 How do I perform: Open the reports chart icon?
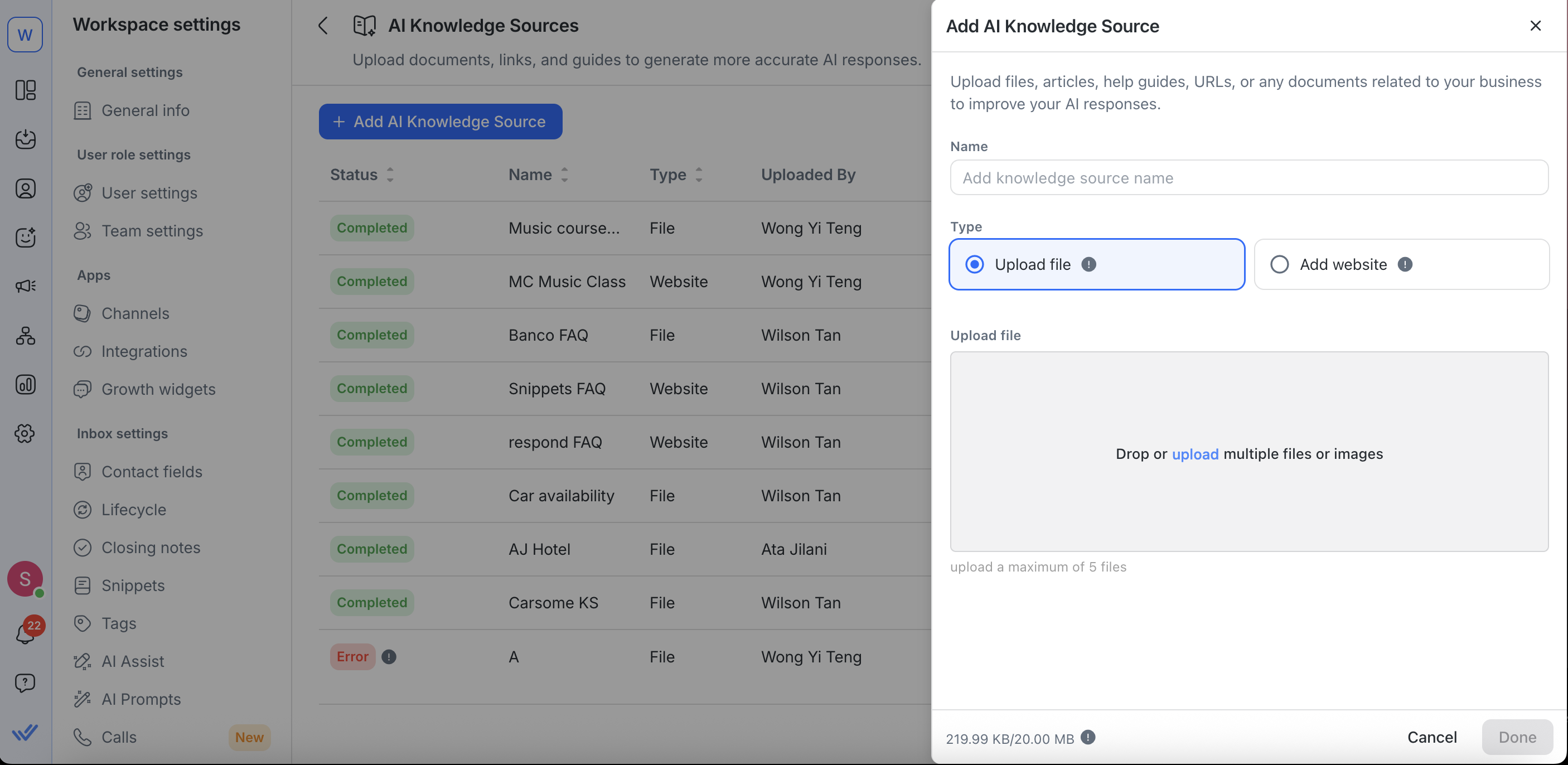[x=25, y=385]
